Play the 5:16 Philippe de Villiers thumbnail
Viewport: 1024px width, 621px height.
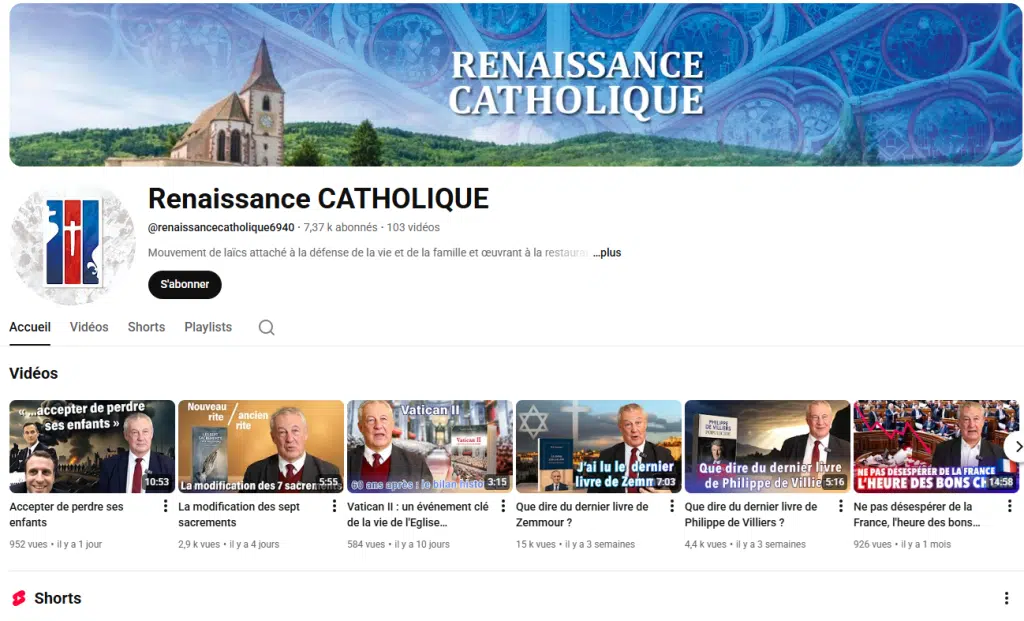767,447
